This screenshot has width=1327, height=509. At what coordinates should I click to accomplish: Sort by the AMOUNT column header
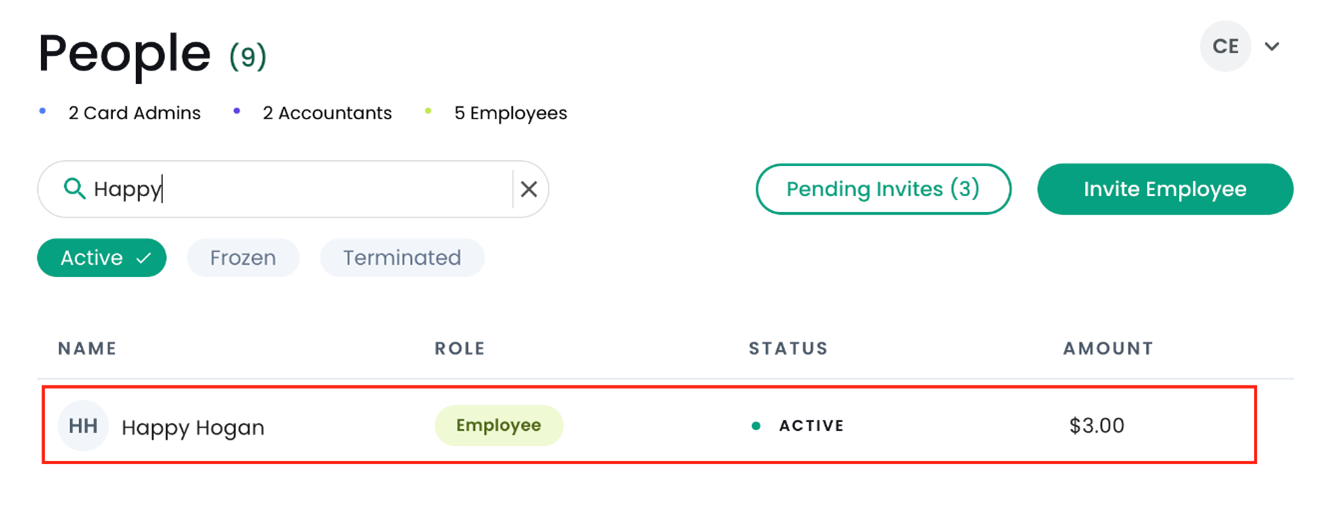pos(1108,349)
